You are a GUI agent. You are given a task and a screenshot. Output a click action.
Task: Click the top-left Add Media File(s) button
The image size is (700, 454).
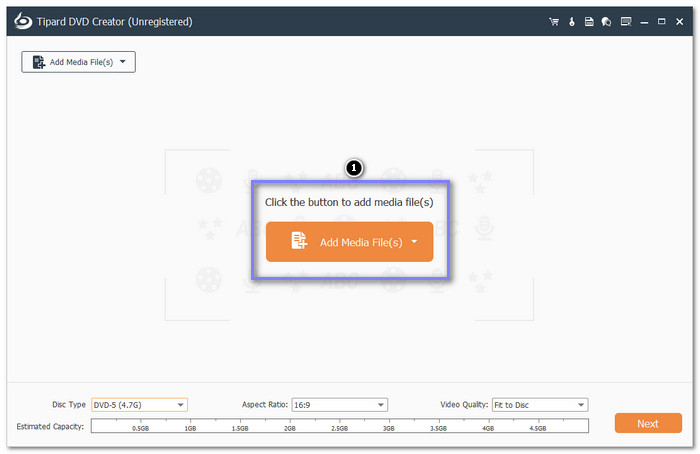click(x=79, y=62)
